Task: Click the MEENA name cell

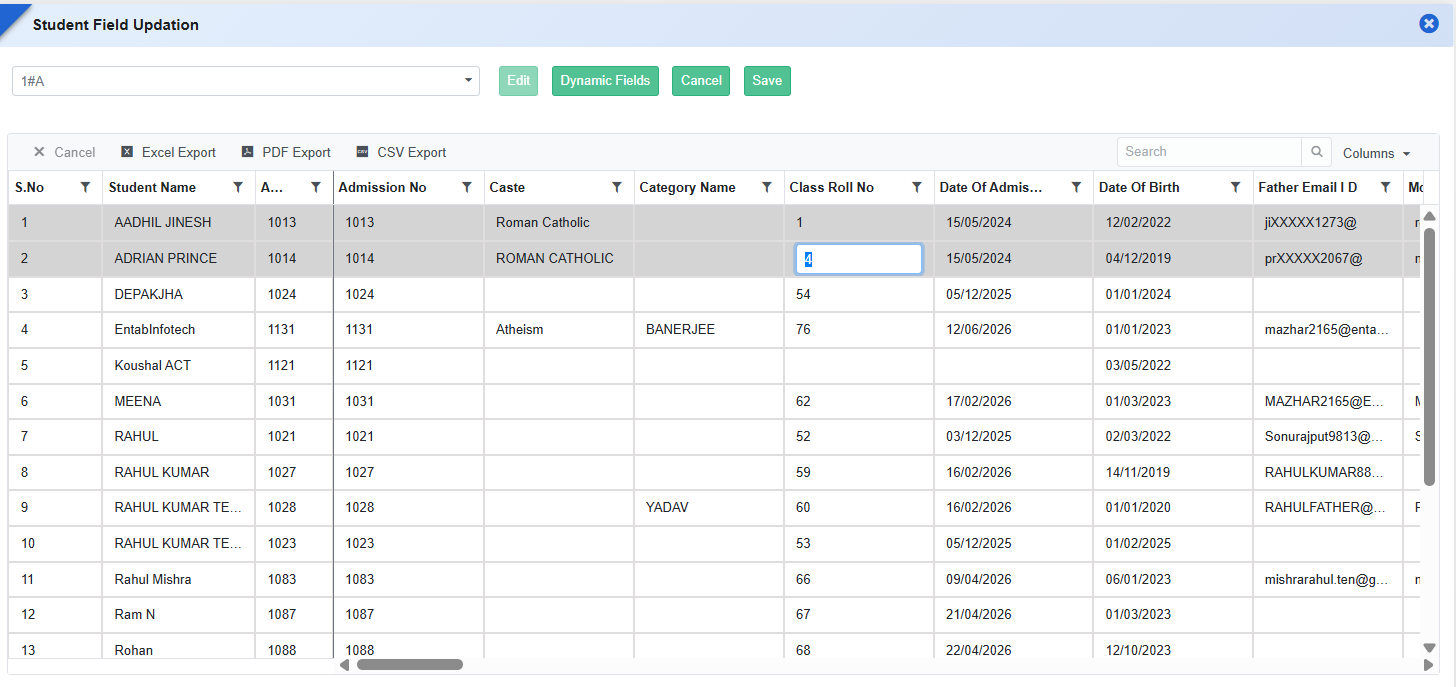Action: tap(179, 401)
